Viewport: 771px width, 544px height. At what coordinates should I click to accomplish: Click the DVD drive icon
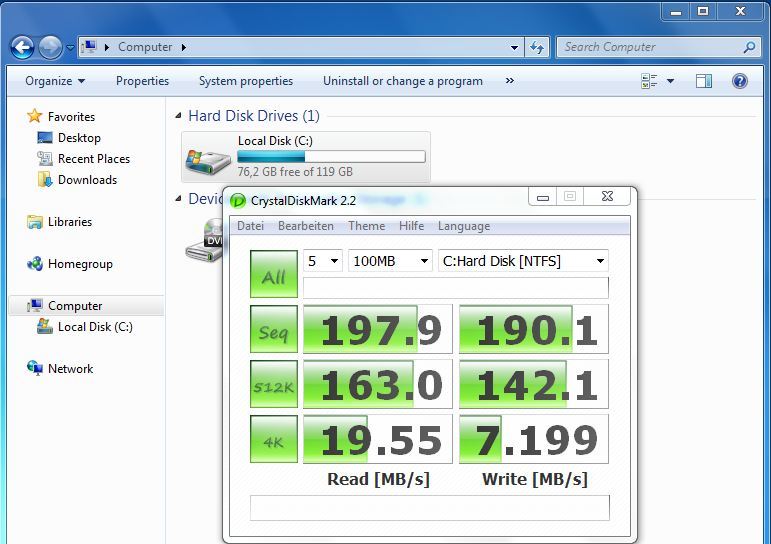coord(204,241)
